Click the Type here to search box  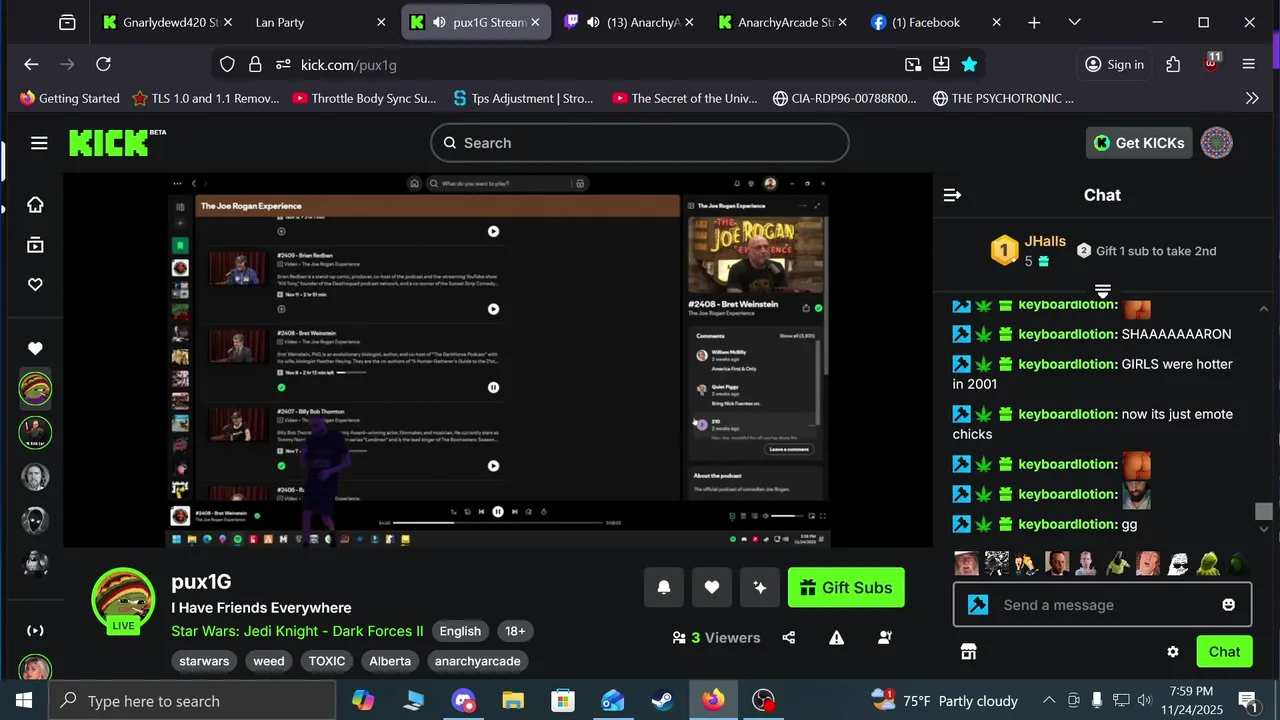pyautogui.click(x=192, y=701)
